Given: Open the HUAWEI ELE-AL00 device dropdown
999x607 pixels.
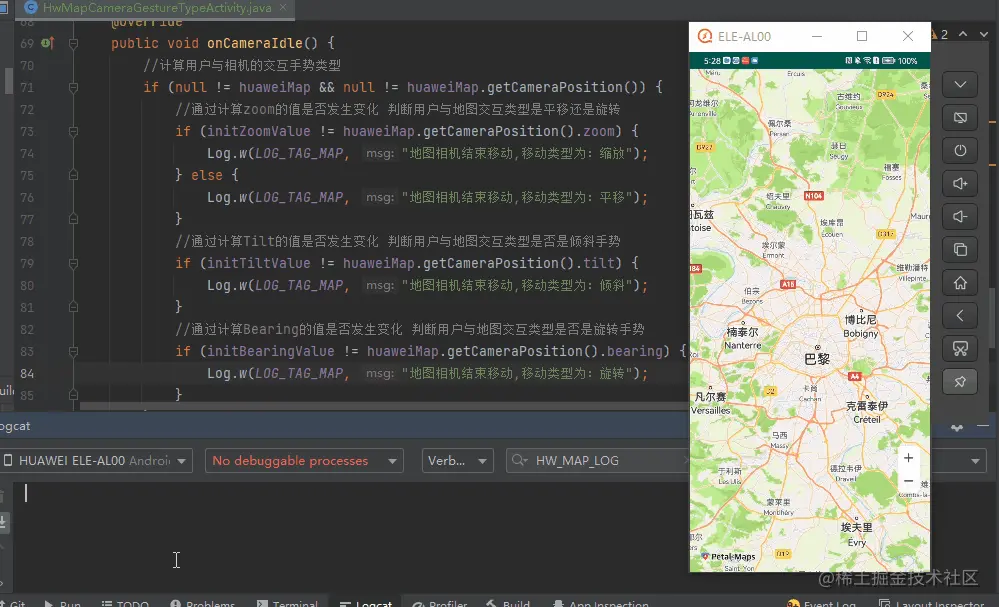Looking at the screenshot, I should point(96,461).
